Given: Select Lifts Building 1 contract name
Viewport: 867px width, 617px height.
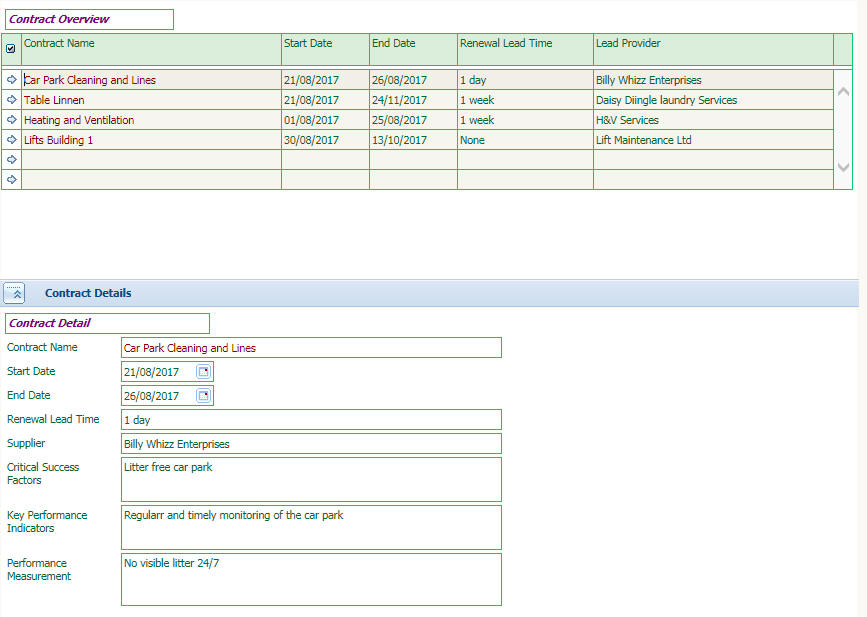Looking at the screenshot, I should click(x=58, y=140).
